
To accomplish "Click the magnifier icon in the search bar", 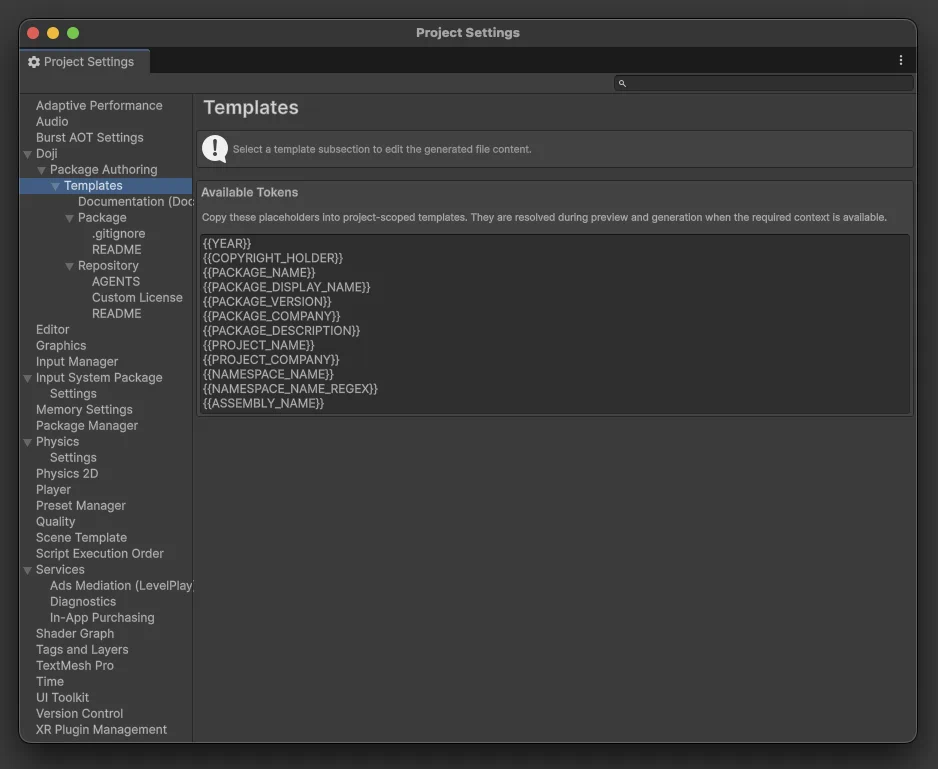I will 622,83.
